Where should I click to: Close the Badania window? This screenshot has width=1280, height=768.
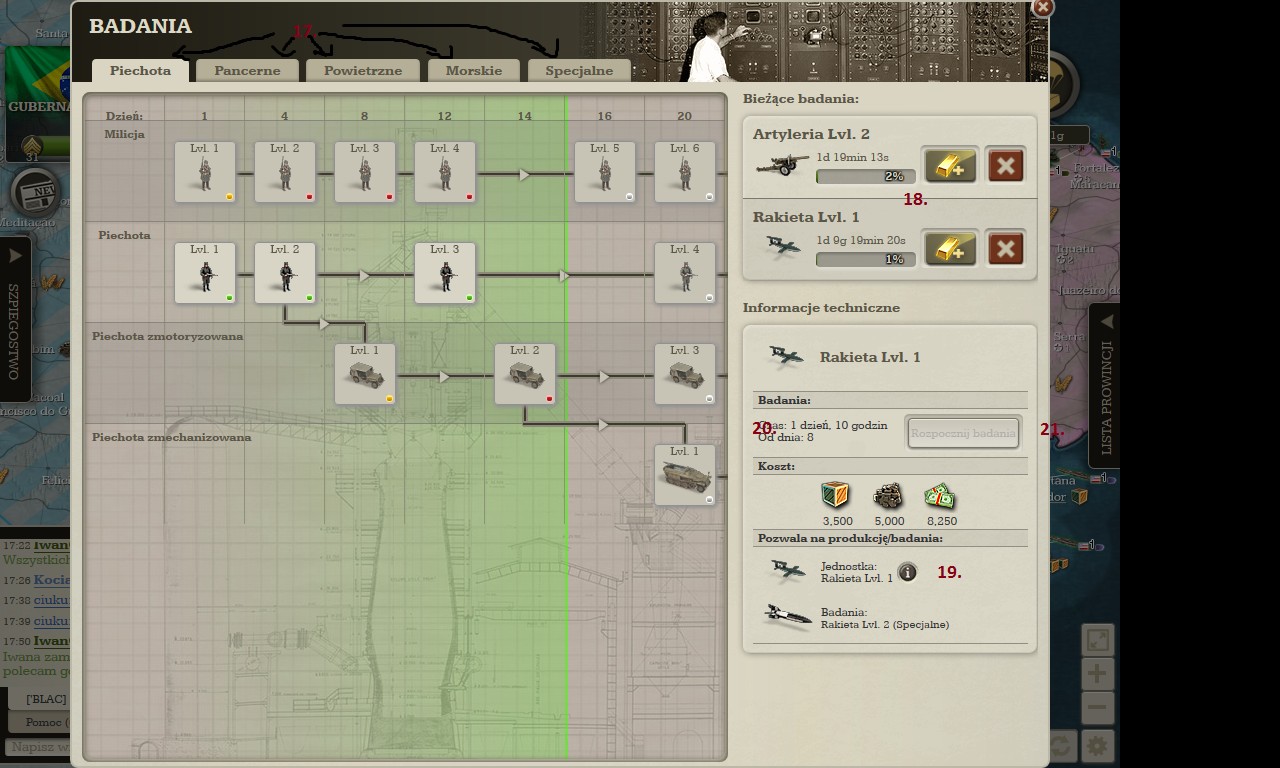pos(1043,7)
